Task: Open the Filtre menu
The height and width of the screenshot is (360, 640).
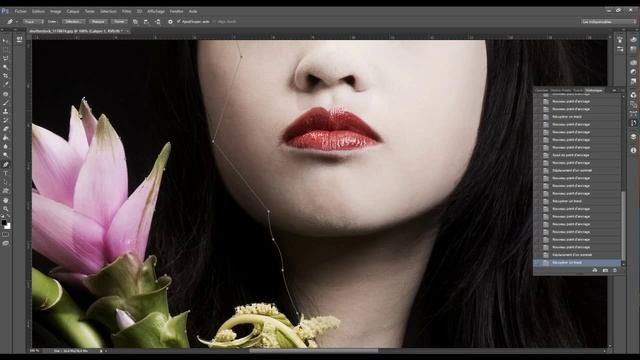Action: pos(127,11)
